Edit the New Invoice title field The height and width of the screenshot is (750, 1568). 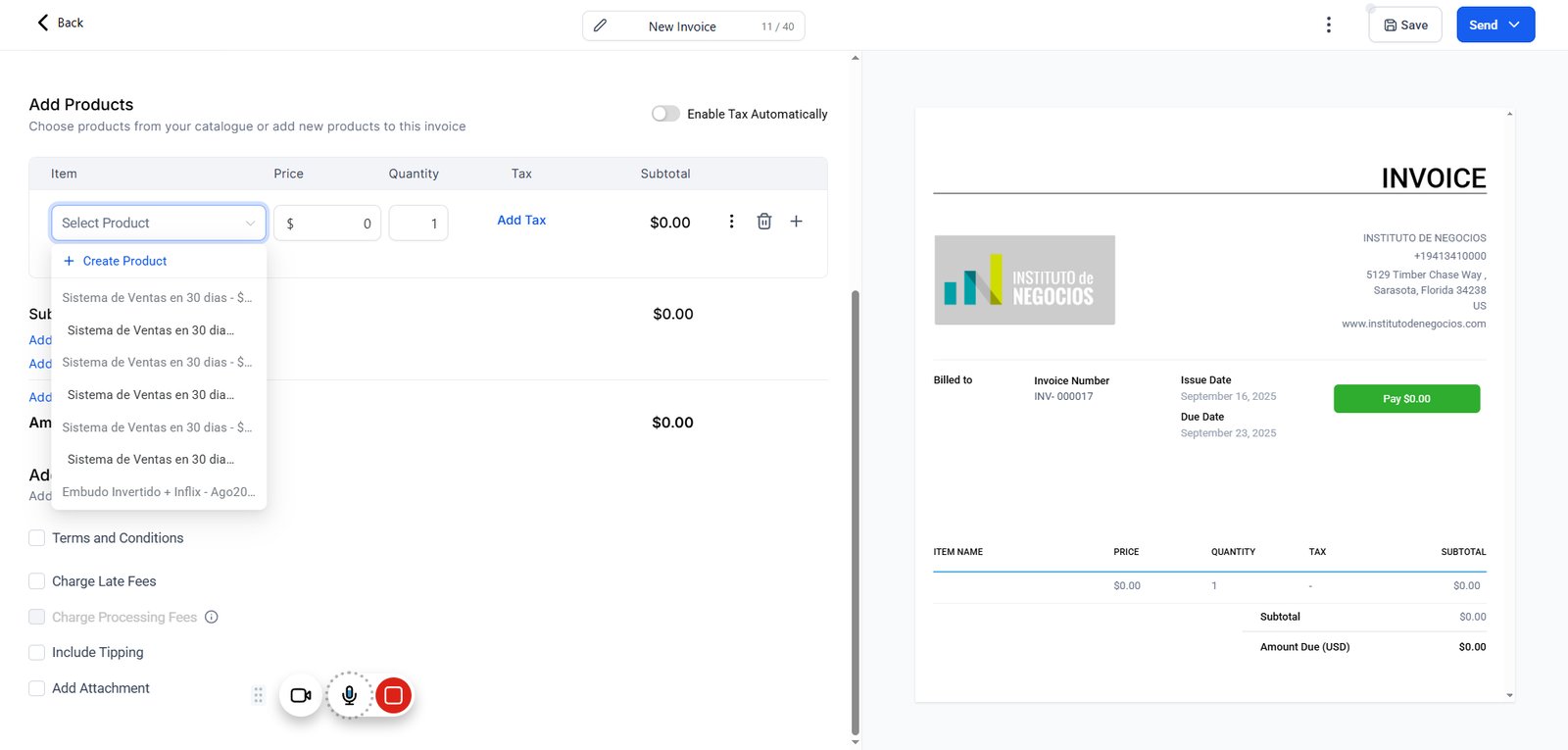pyautogui.click(x=682, y=26)
